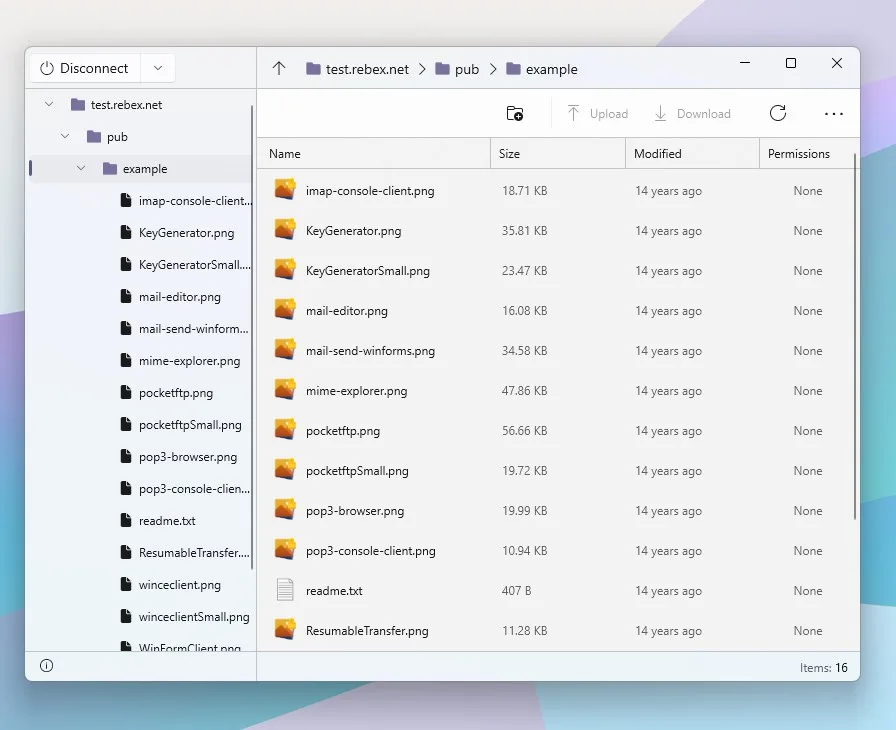
Task: Click the file icon beside ResumableTransfer in the tree
Action: click(126, 552)
